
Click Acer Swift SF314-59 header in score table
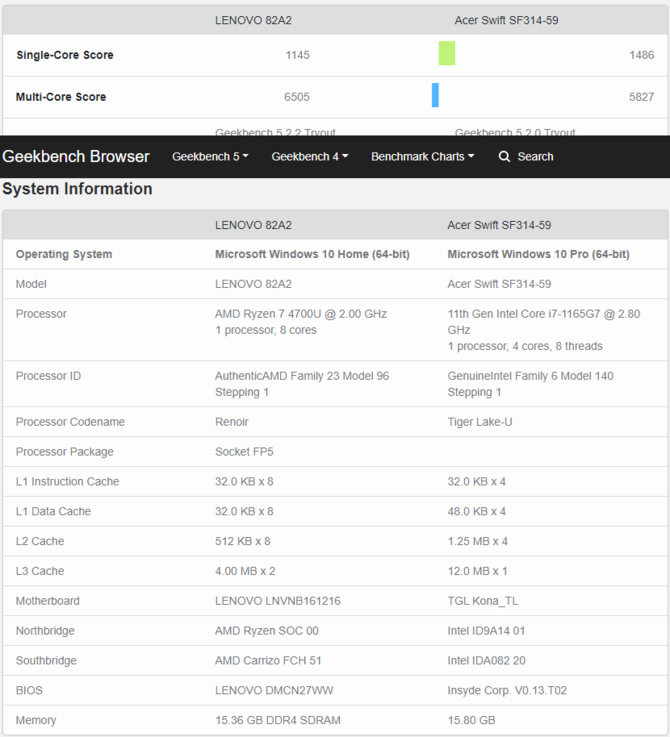(506, 20)
